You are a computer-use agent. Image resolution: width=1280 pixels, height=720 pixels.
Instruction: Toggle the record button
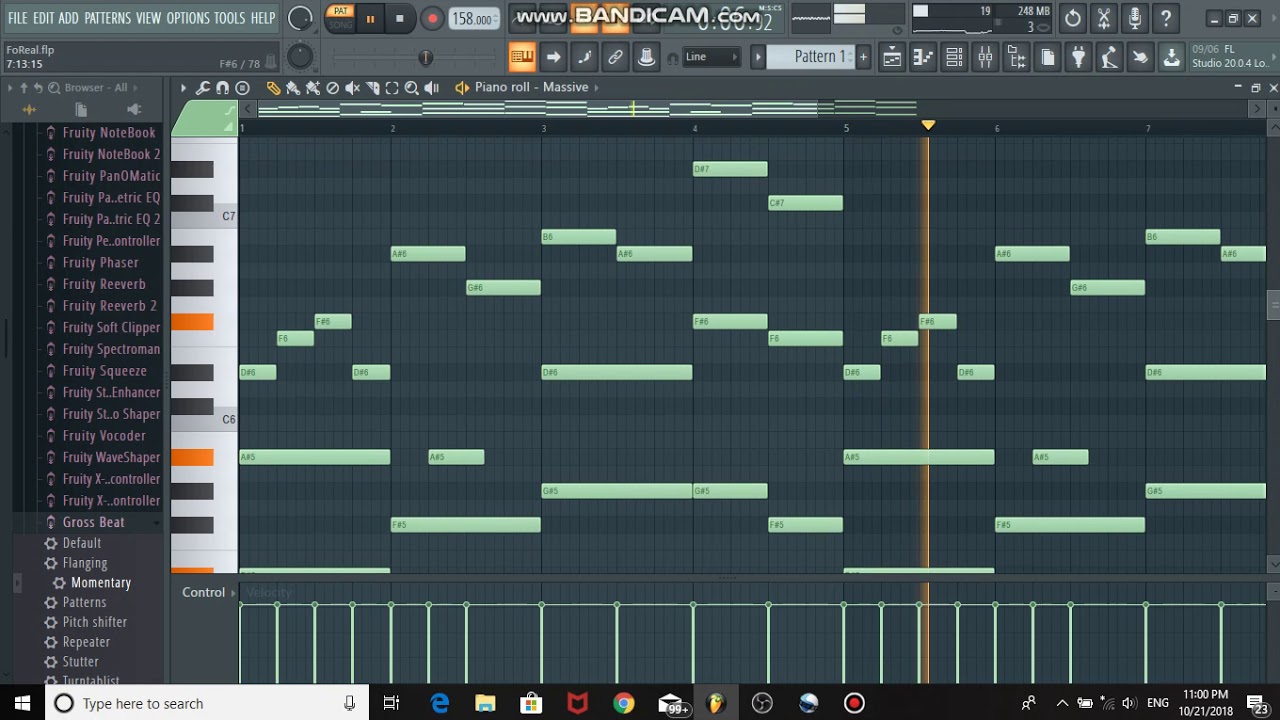(x=432, y=18)
